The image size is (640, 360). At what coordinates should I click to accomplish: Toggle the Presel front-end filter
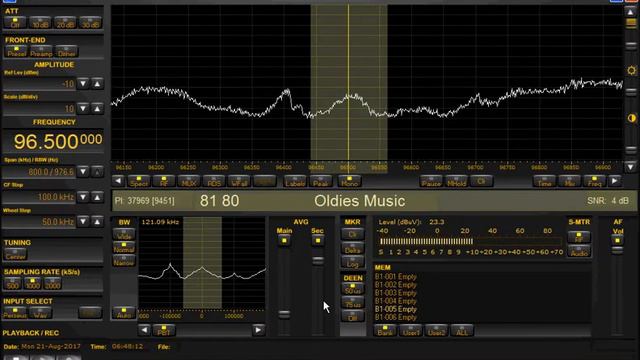tap(16, 51)
